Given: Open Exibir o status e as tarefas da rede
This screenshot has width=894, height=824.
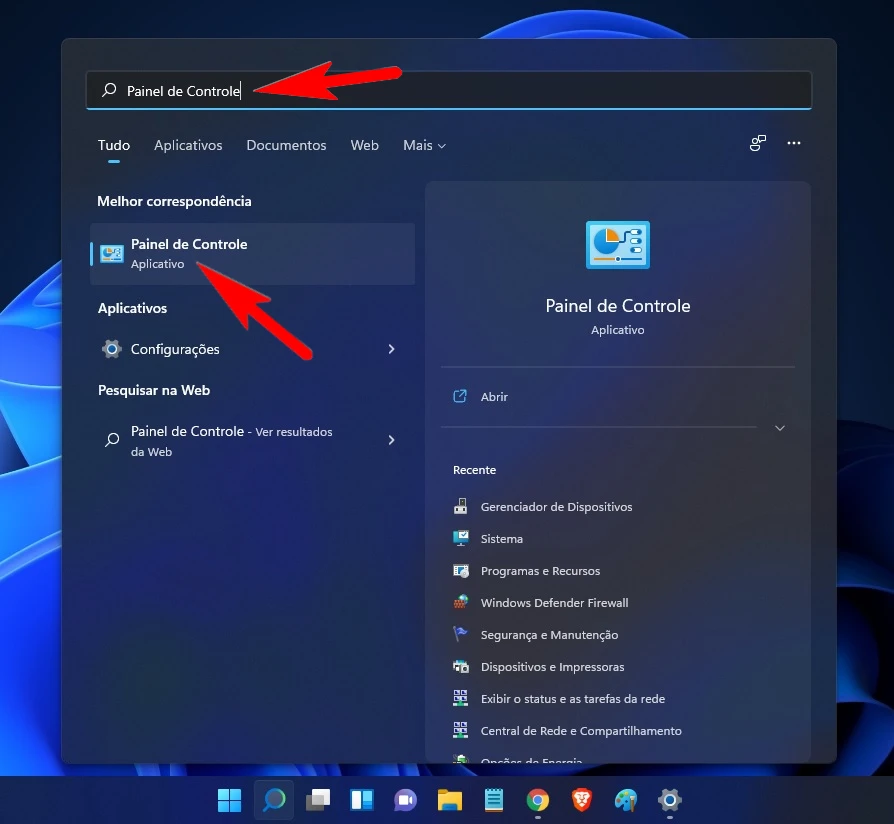Looking at the screenshot, I should (572, 699).
